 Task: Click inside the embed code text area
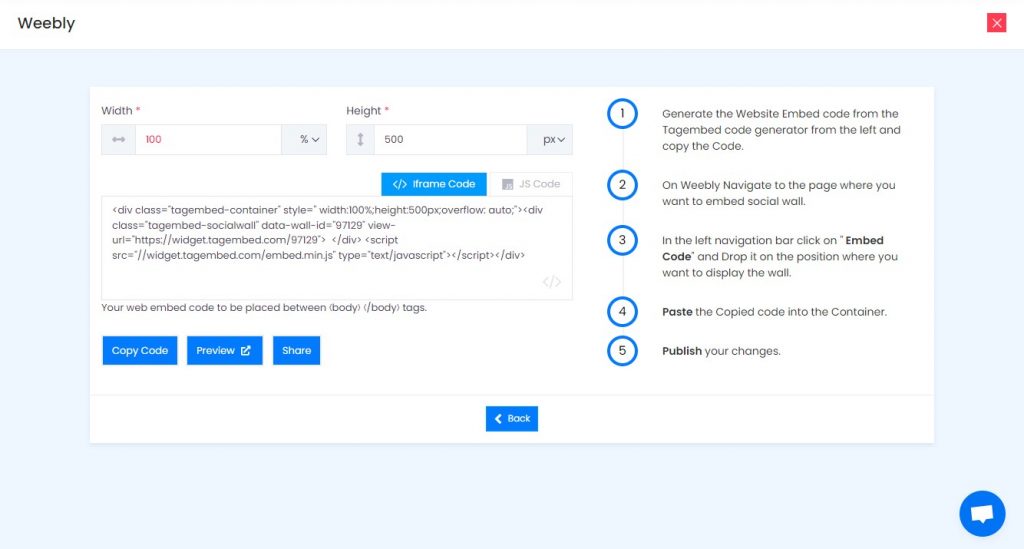click(x=337, y=248)
